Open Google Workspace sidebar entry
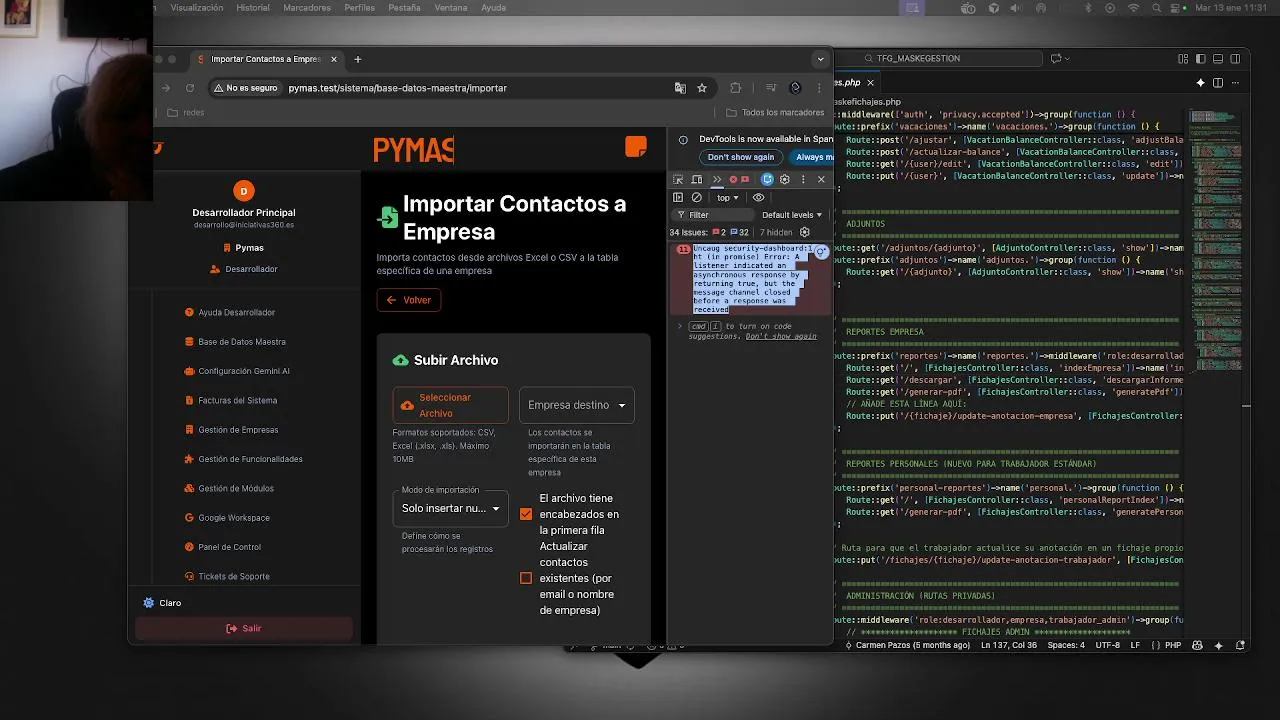This screenshot has width=1280, height=720. point(227,518)
